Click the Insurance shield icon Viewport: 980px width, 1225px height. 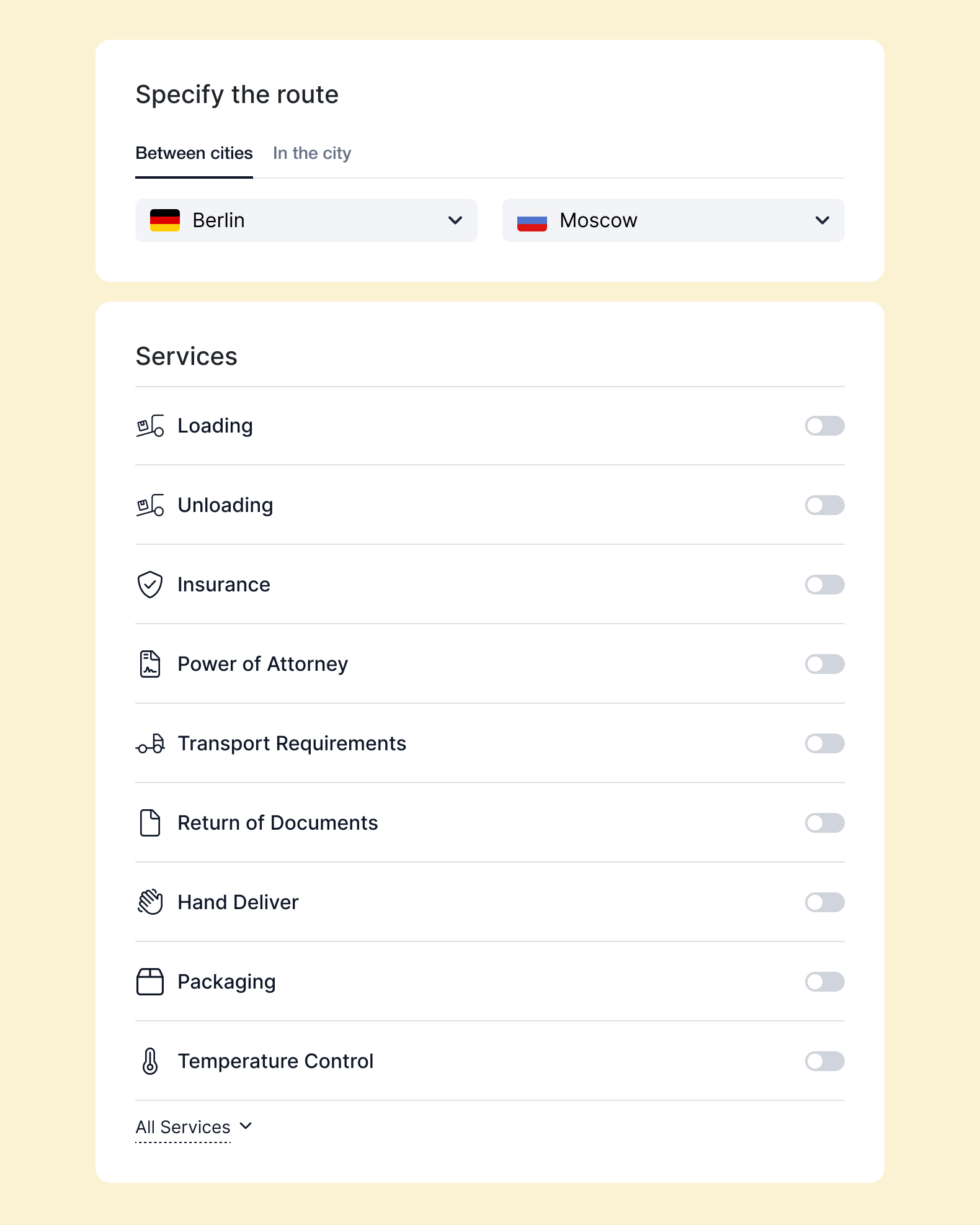(150, 585)
